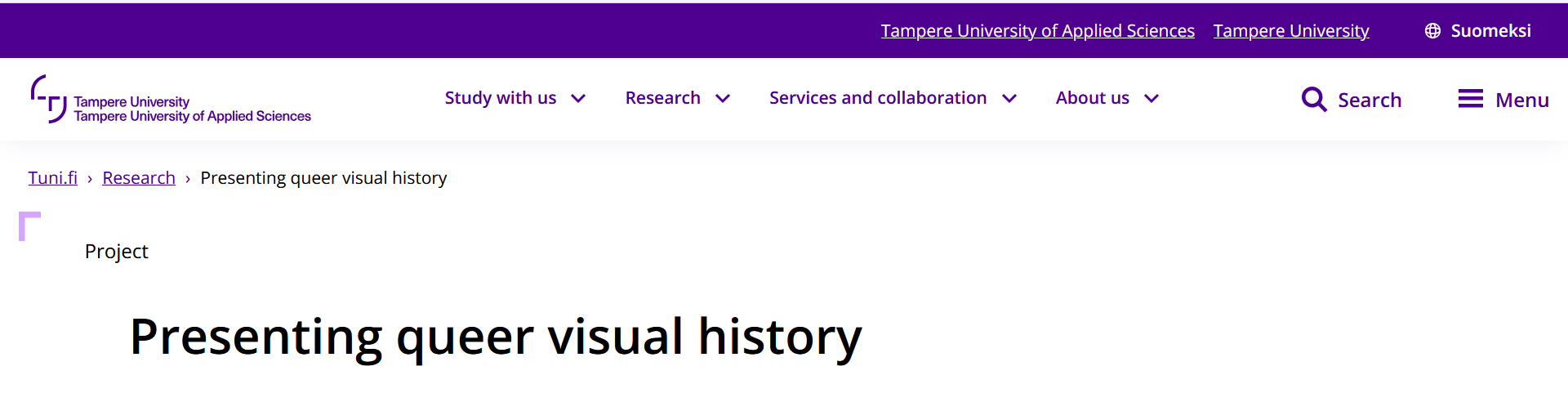The height and width of the screenshot is (402, 1568).
Task: Navigate to Tuni.fi breadcrumb link
Action: [x=53, y=178]
